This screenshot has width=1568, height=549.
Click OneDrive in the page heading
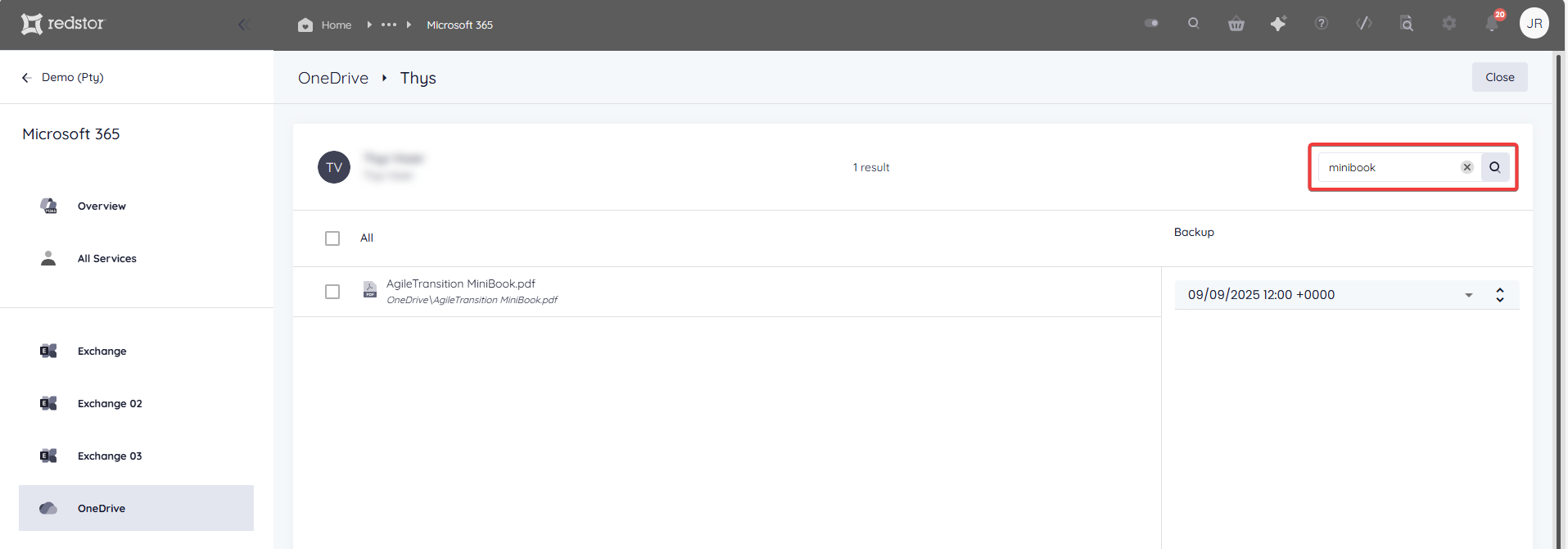[x=333, y=78]
